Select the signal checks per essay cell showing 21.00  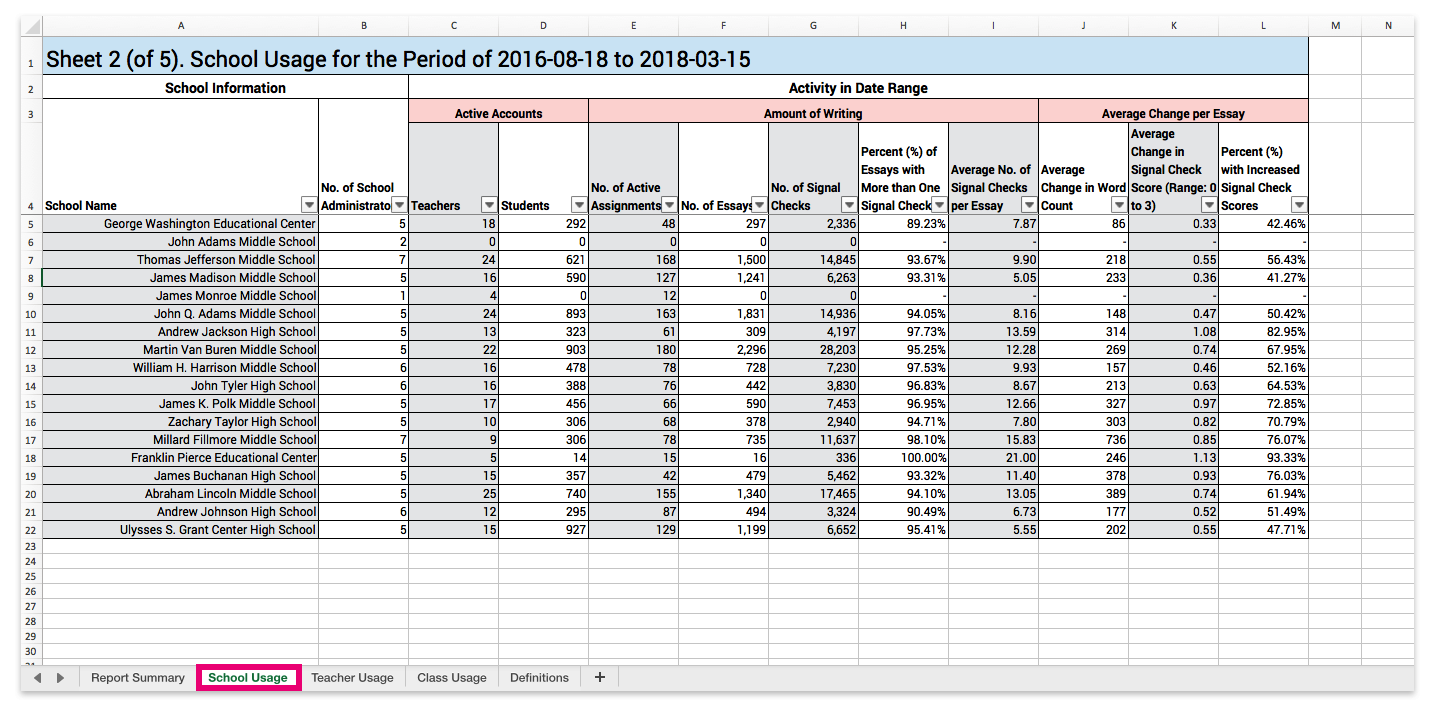[994, 458]
